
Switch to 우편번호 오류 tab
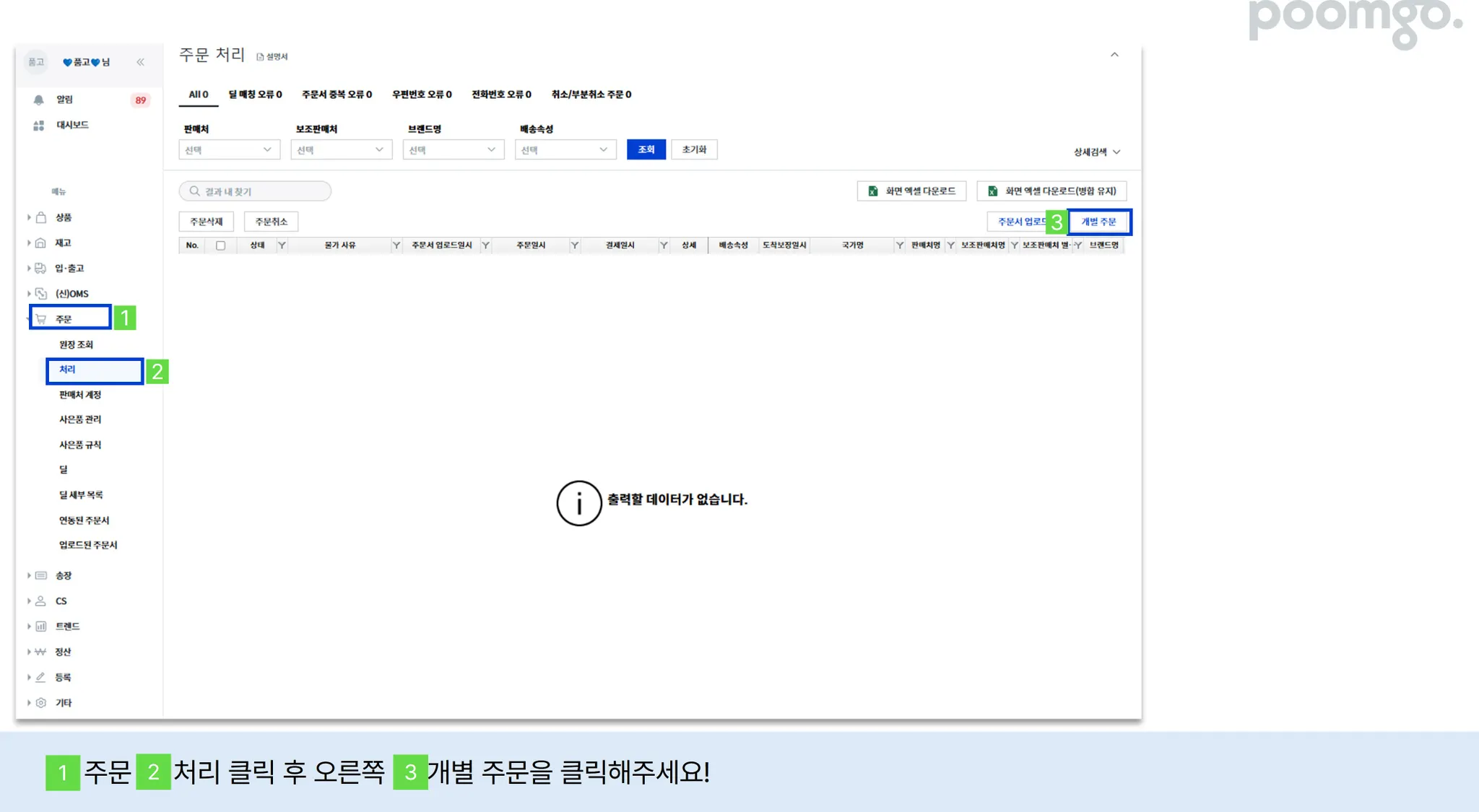422,95
